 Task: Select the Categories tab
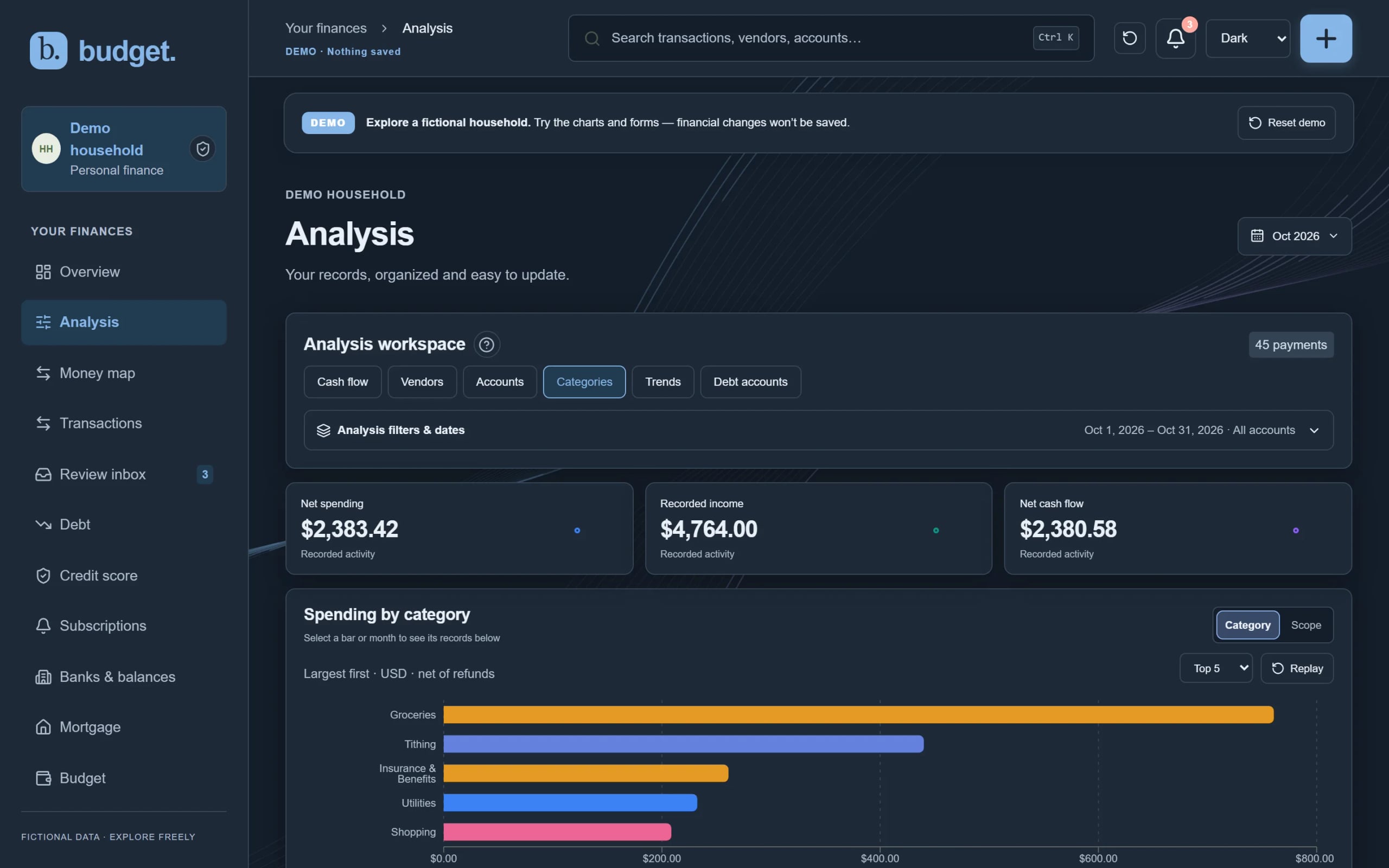coord(584,382)
